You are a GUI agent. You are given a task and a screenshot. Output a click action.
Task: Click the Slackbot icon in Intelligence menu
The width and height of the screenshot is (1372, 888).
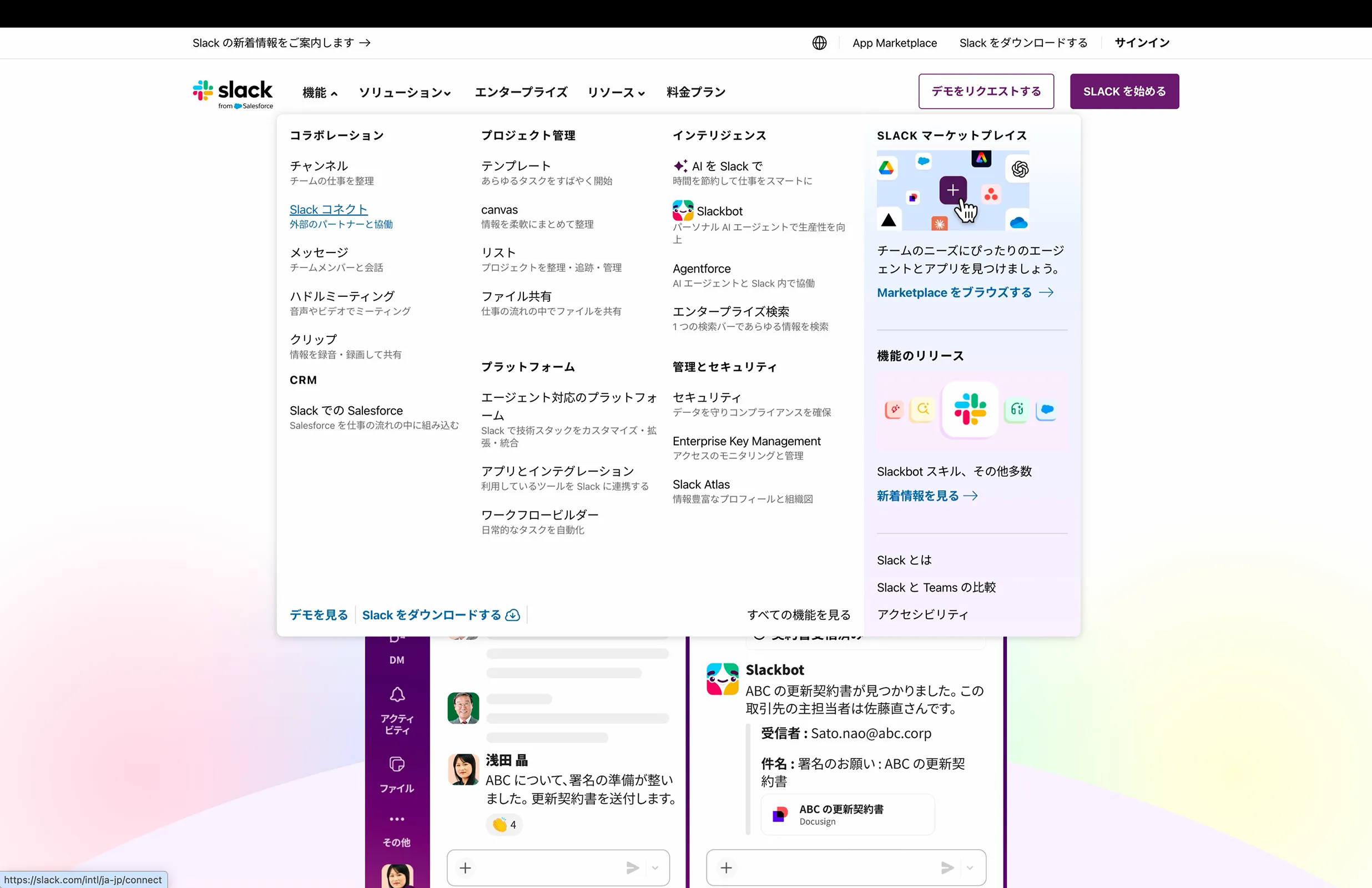pos(683,210)
